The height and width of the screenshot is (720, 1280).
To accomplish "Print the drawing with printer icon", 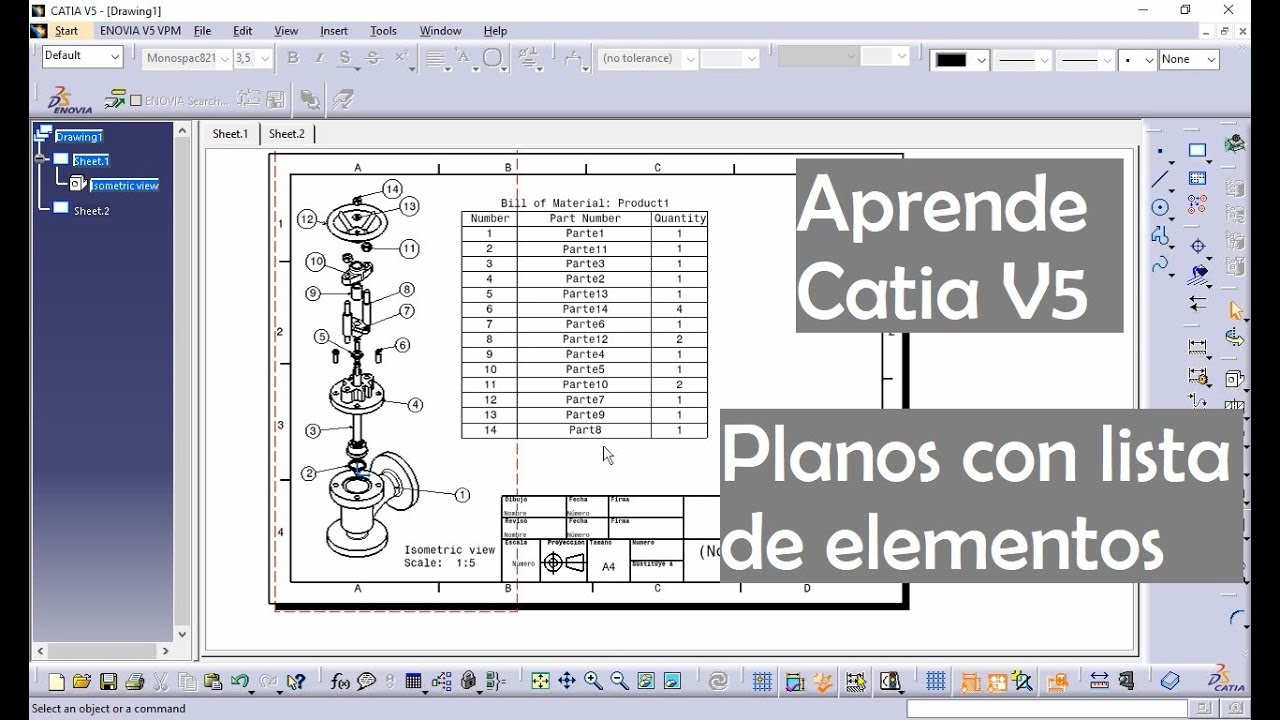I will (134, 682).
